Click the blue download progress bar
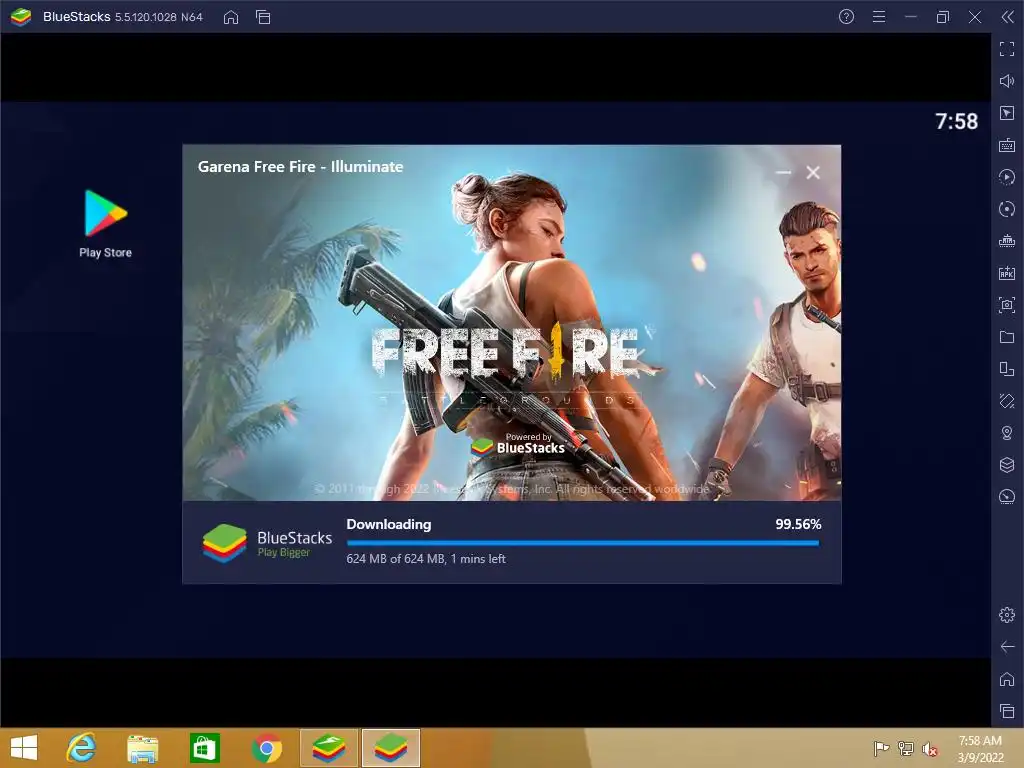 point(583,543)
